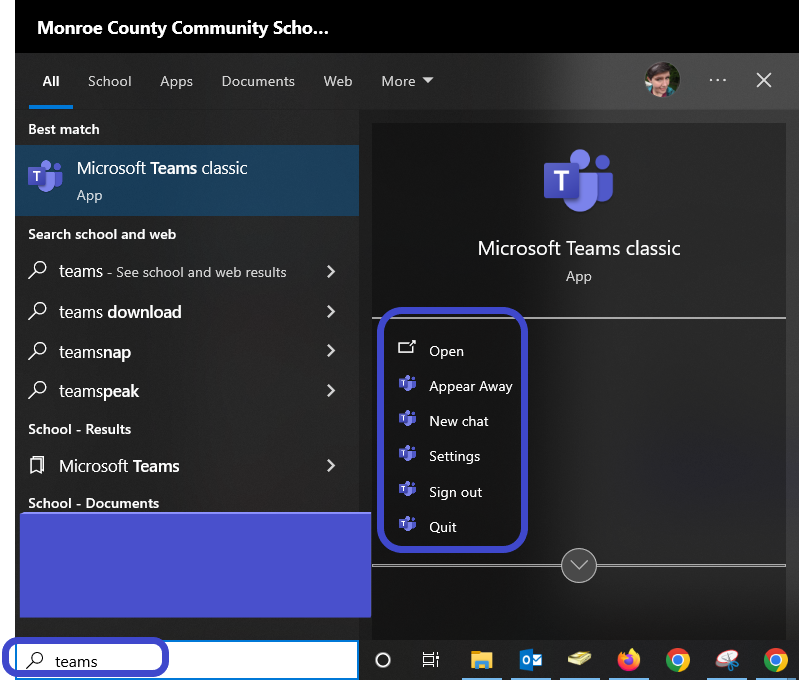Click the user profile picture
811x680 pixels.
tap(662, 81)
